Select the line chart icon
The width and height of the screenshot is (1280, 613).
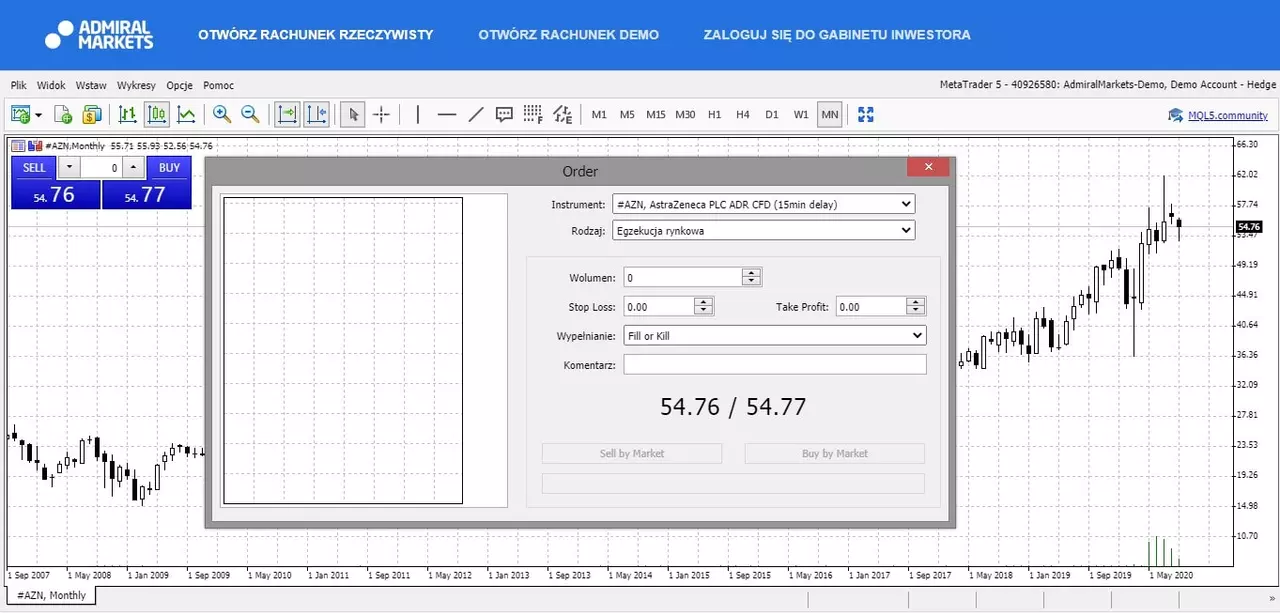186,114
